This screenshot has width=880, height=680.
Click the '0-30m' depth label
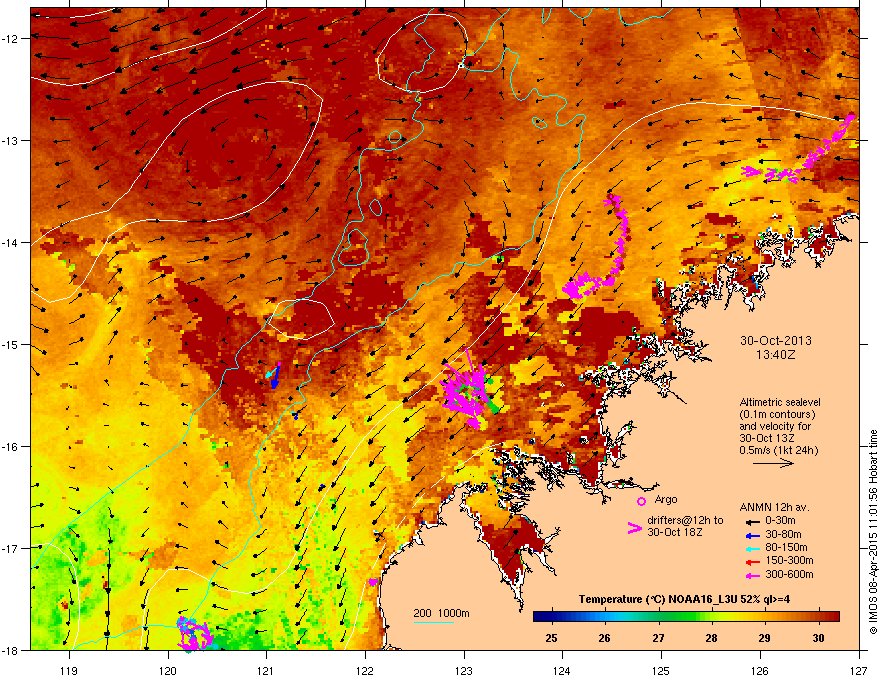coord(781,521)
